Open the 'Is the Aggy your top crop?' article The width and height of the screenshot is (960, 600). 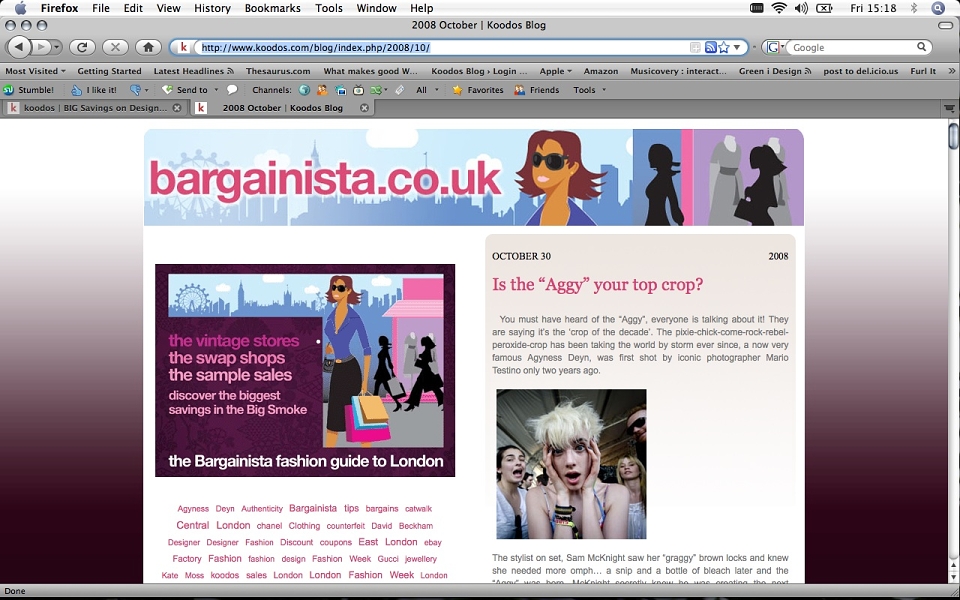pyautogui.click(x=598, y=285)
